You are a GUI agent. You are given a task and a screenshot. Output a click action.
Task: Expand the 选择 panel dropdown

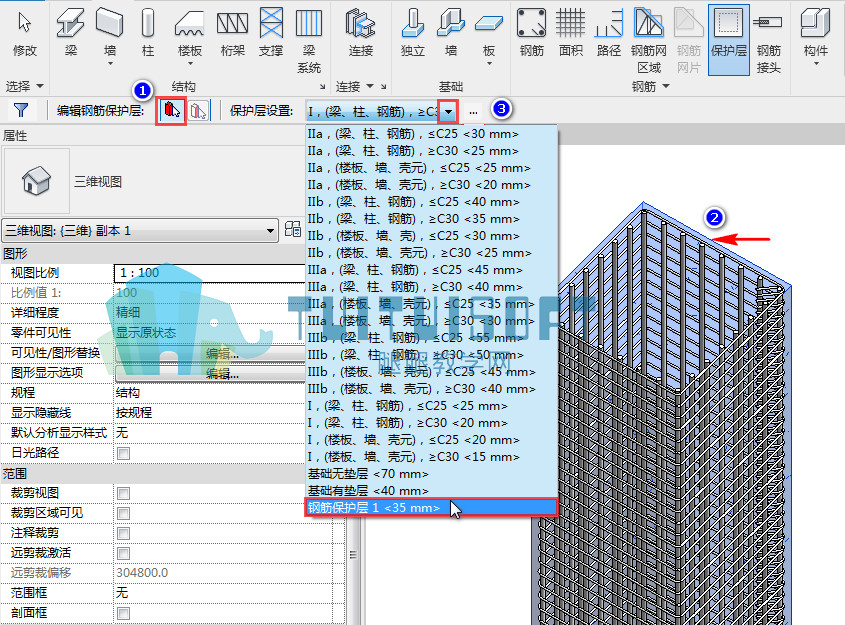pos(40,86)
